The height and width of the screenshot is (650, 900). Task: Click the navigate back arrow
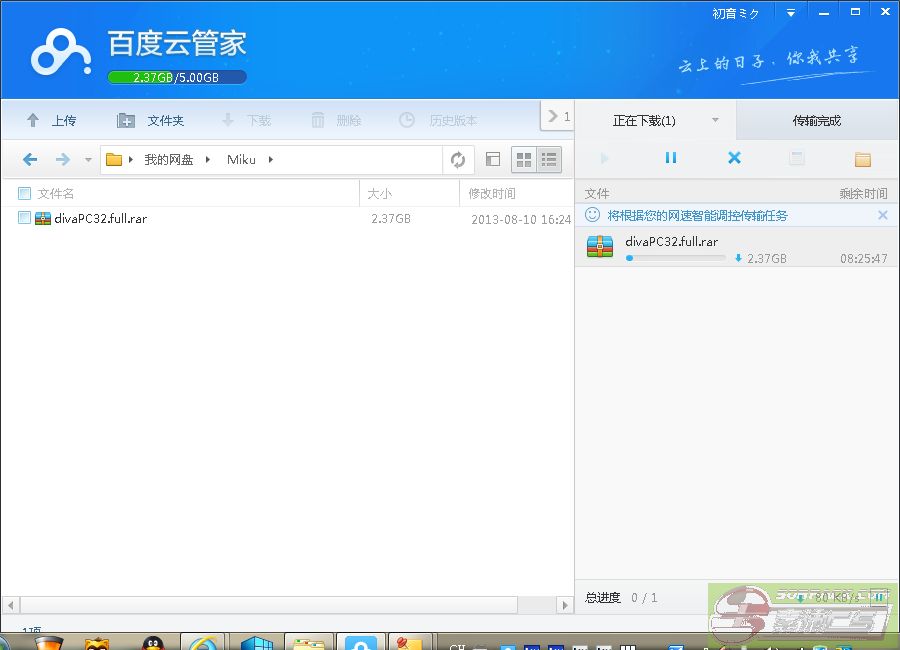(x=30, y=160)
